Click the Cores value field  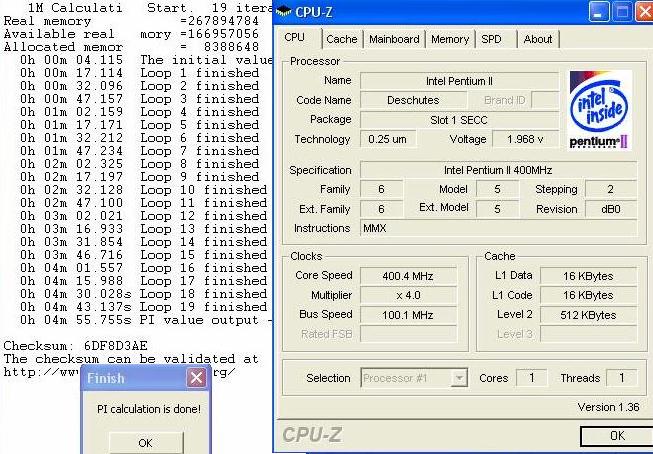(531, 378)
